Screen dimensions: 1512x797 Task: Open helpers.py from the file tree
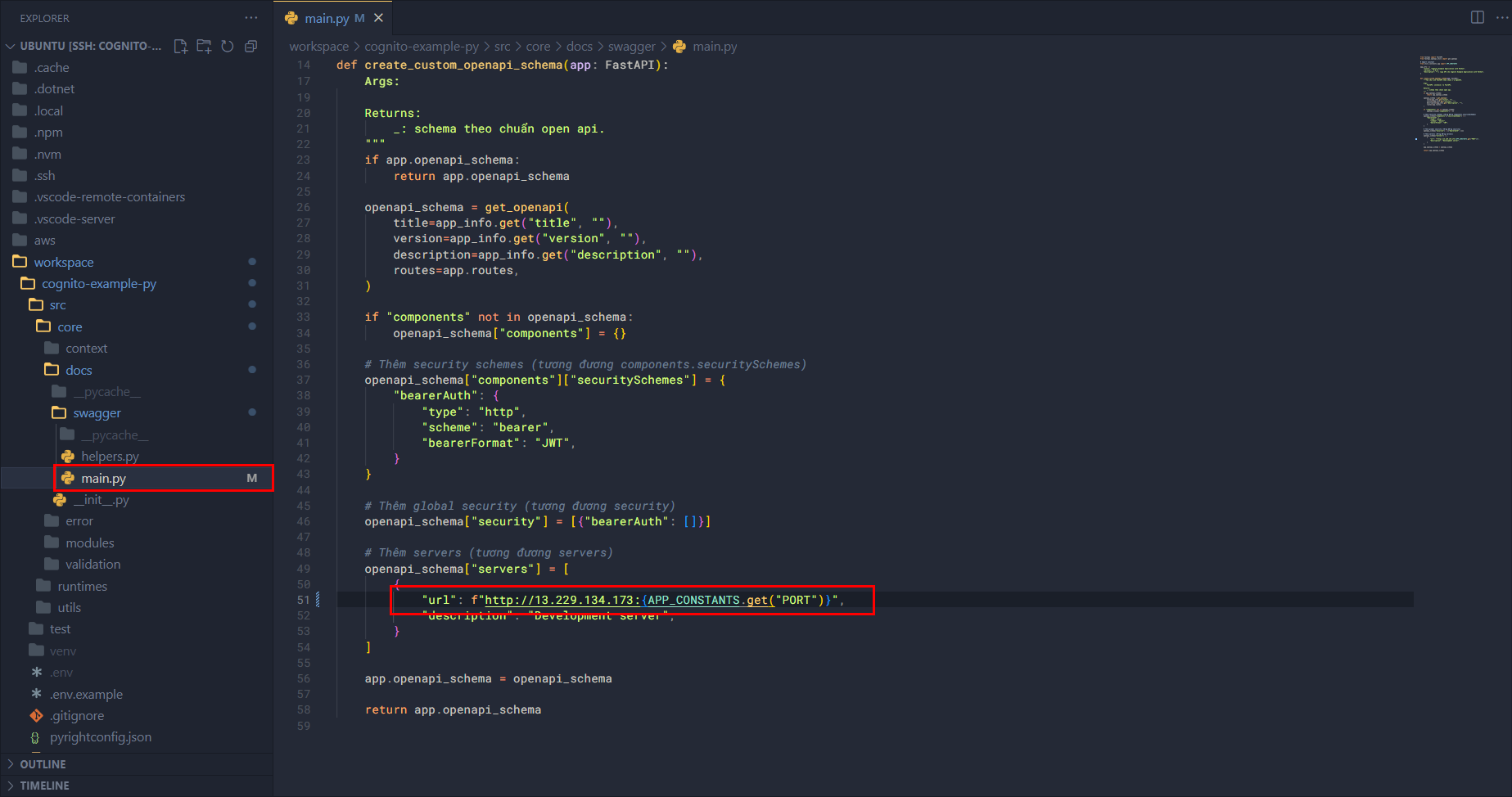pyautogui.click(x=110, y=457)
